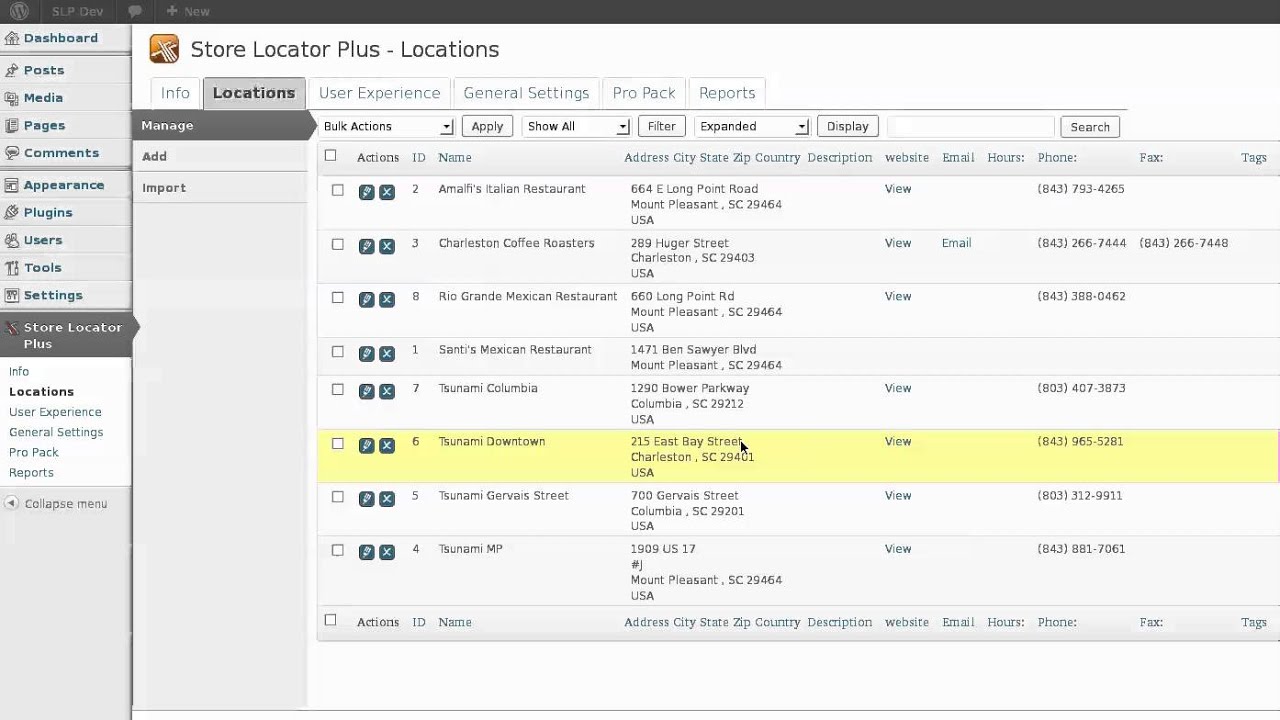The image size is (1280, 720).
Task: Delete Charleston Coffee Roasters via X icon
Action: click(x=387, y=246)
